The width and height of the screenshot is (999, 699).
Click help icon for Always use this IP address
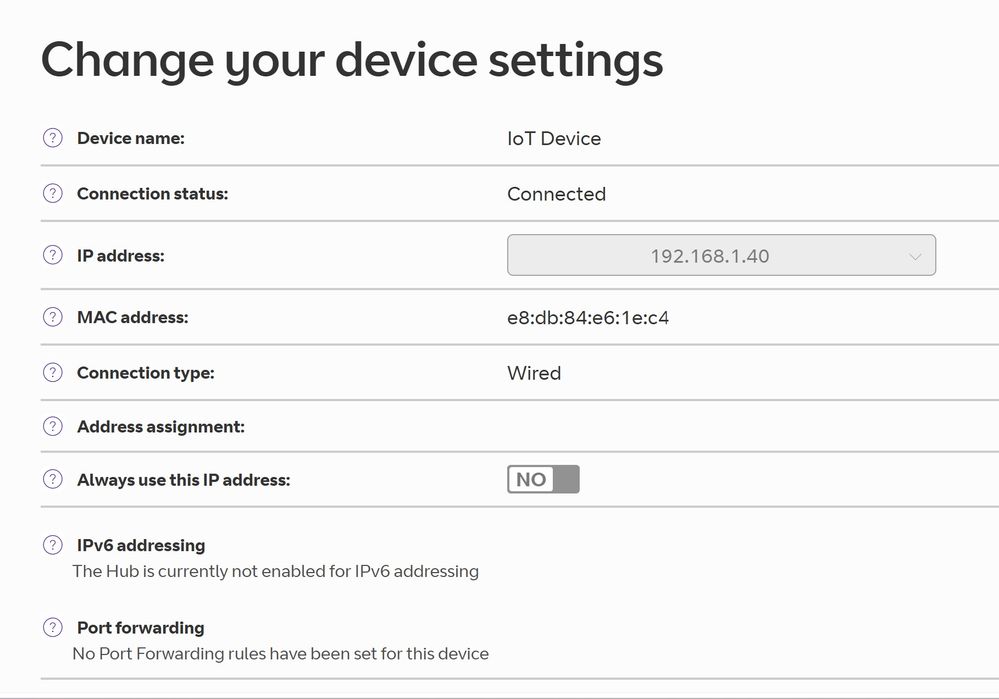pyautogui.click(x=53, y=479)
